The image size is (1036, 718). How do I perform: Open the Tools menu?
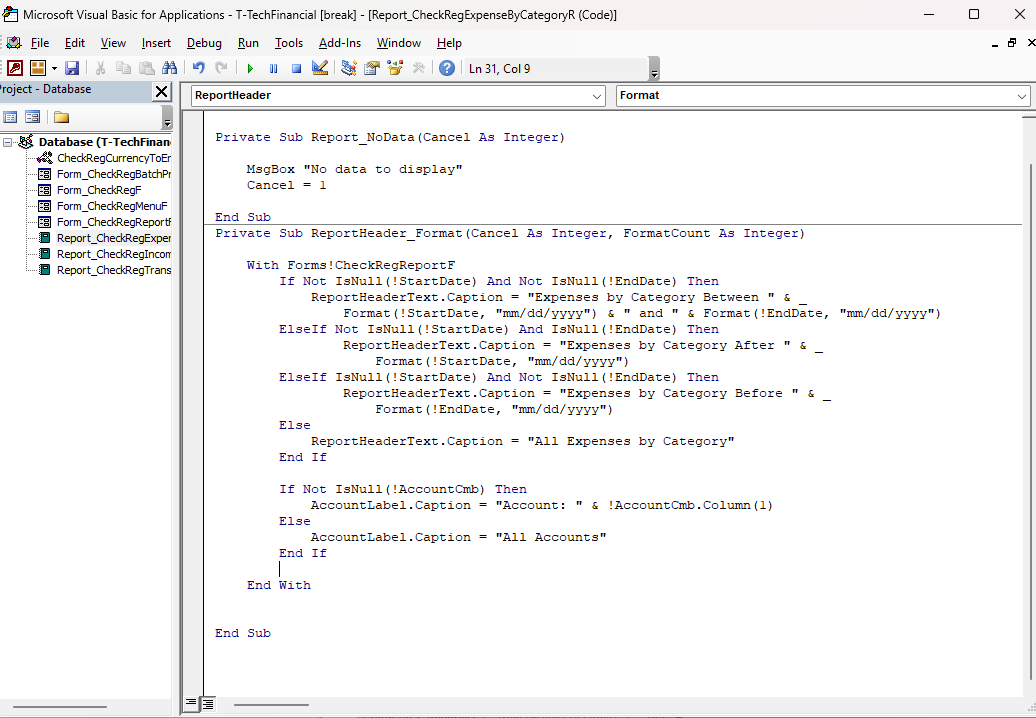289,43
